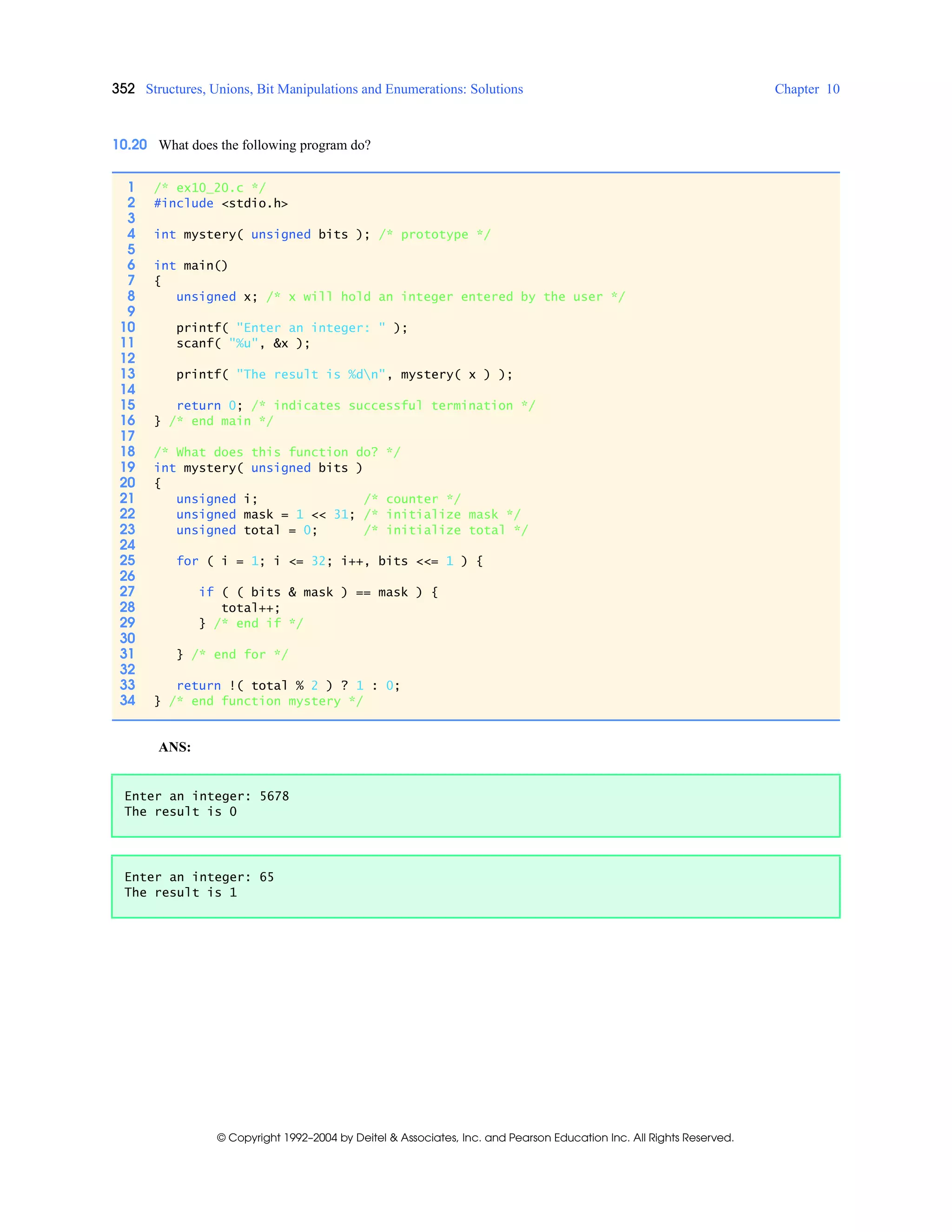952x1232 pixels.
Task: Click the 'Enter an integer' printf statement
Action: (291, 328)
